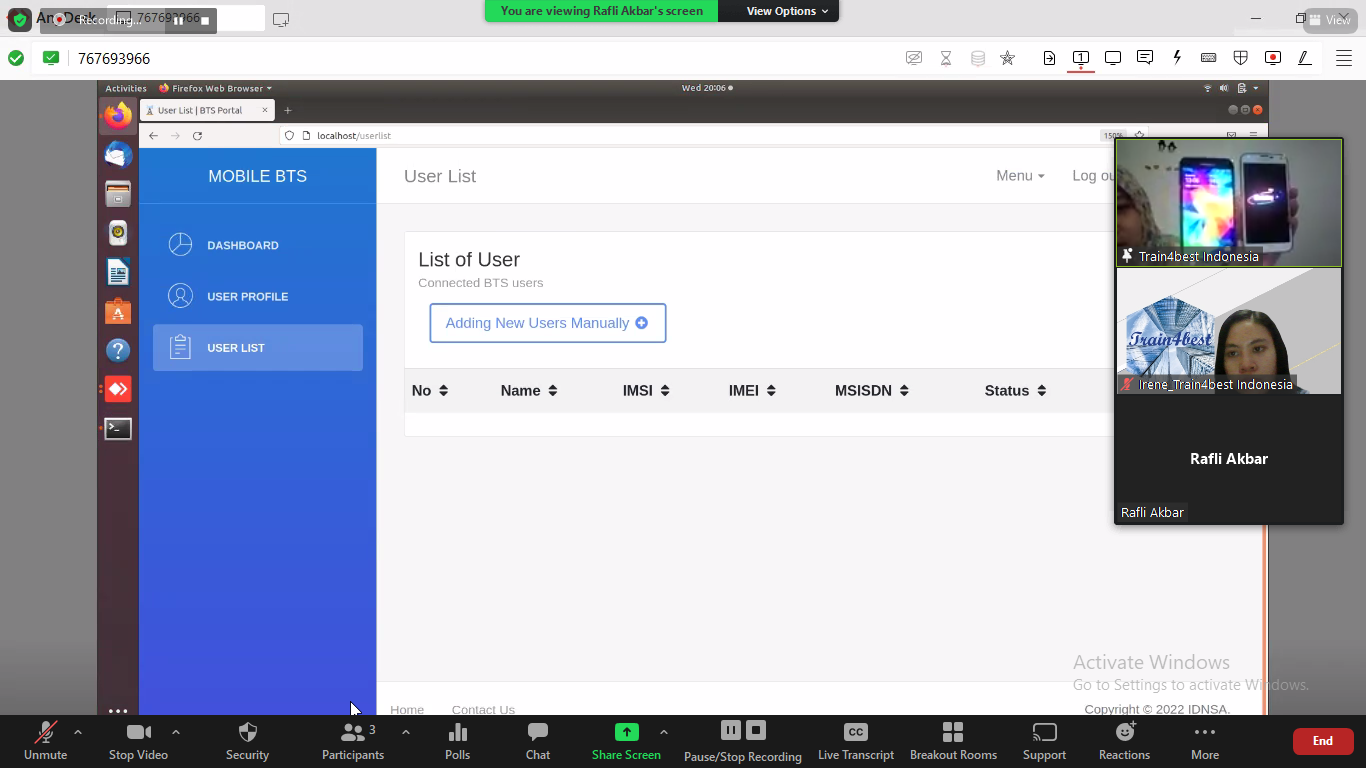Click the Share Screen icon

pos(626,733)
